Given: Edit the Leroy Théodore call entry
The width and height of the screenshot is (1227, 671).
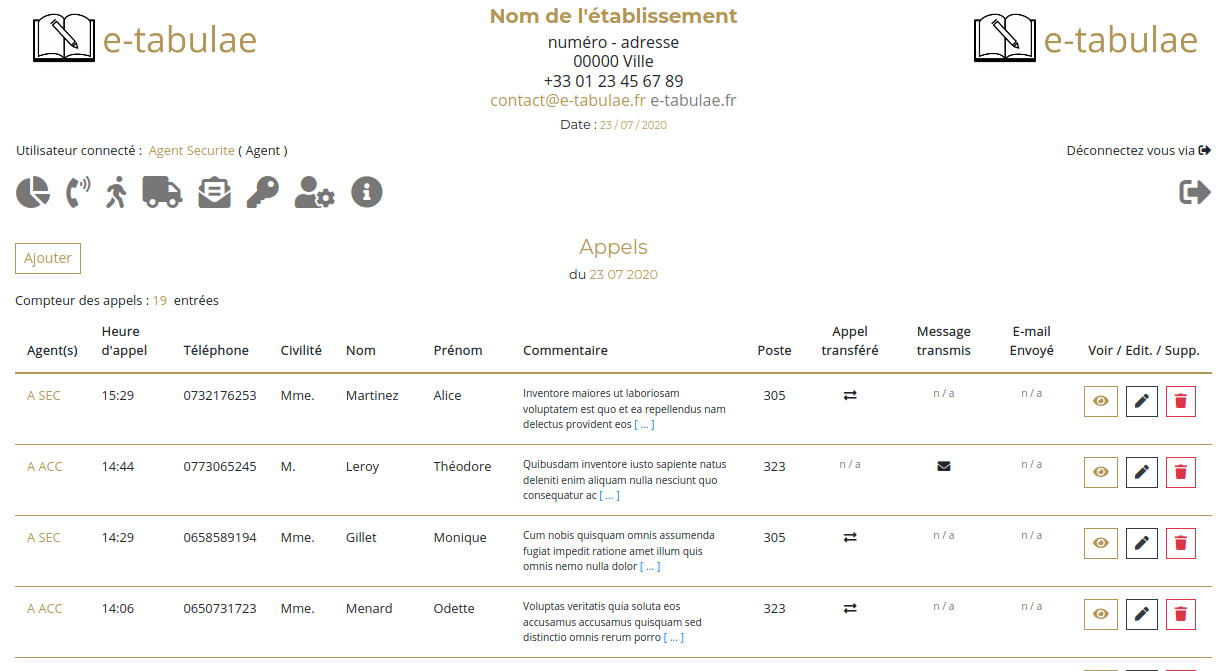Looking at the screenshot, I should (1142, 472).
